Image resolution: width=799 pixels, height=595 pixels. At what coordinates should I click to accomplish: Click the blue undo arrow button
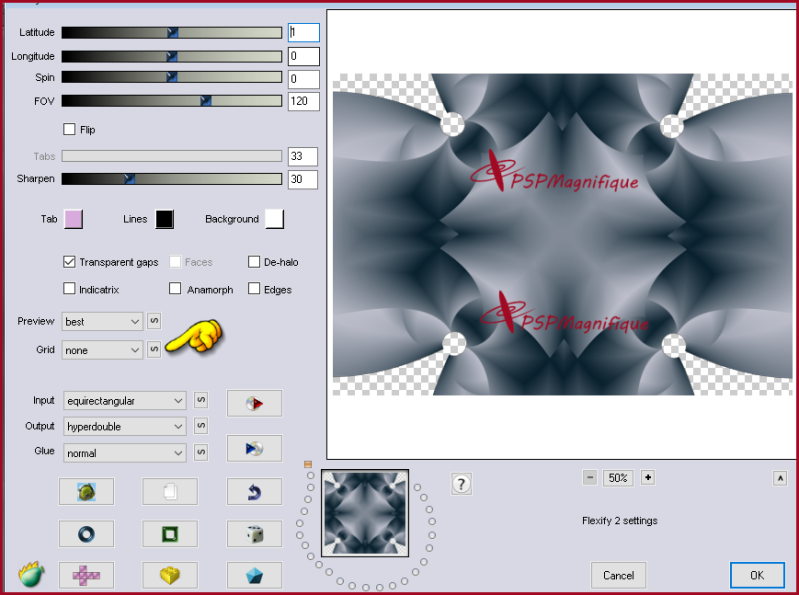point(254,491)
